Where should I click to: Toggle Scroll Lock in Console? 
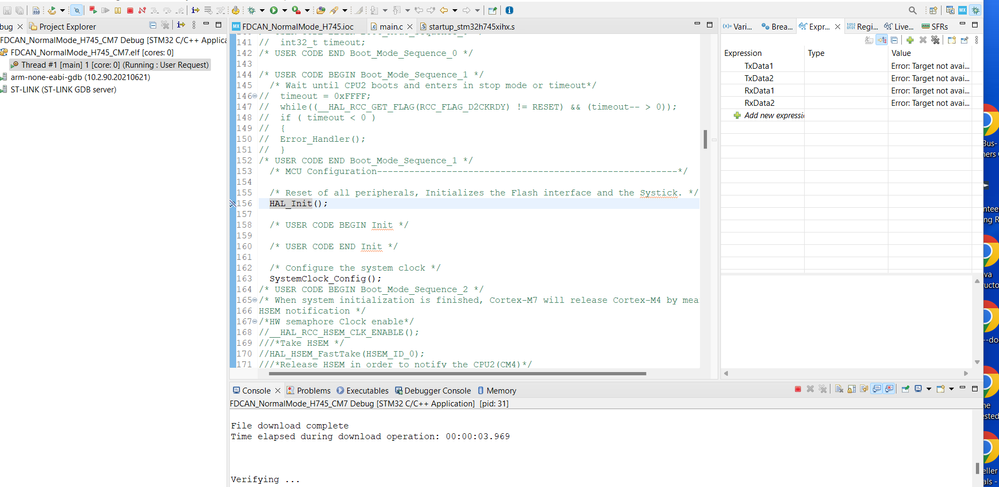(852, 389)
